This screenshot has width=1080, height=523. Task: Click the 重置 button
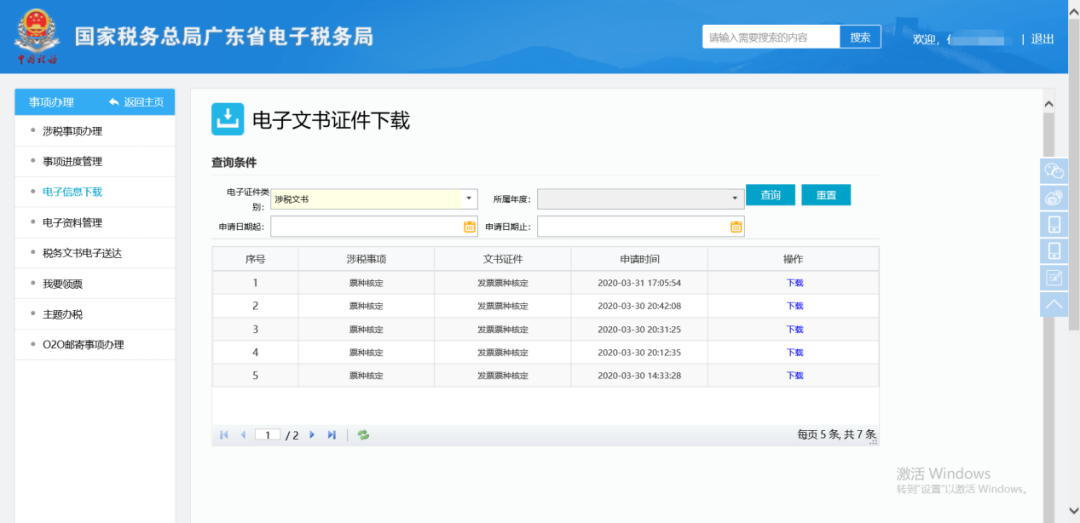[826, 195]
